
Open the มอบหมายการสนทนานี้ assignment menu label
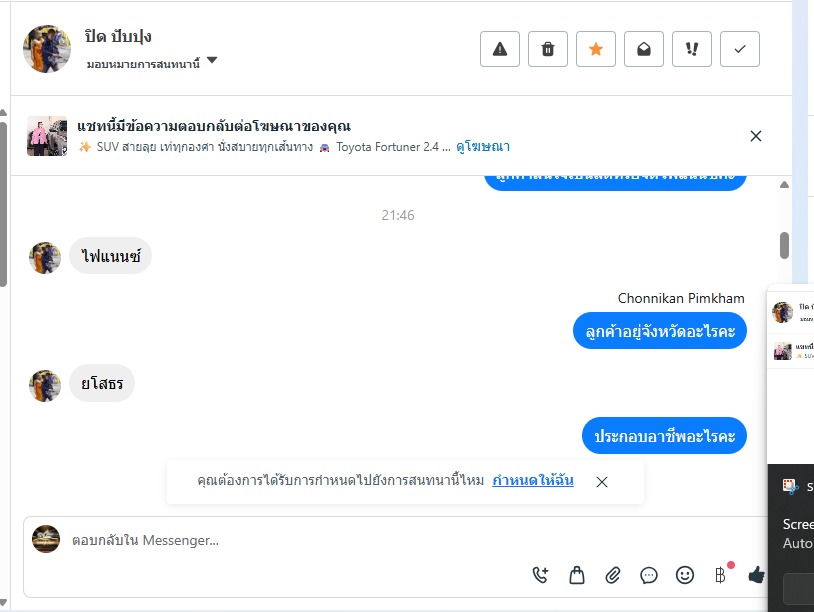pos(143,64)
